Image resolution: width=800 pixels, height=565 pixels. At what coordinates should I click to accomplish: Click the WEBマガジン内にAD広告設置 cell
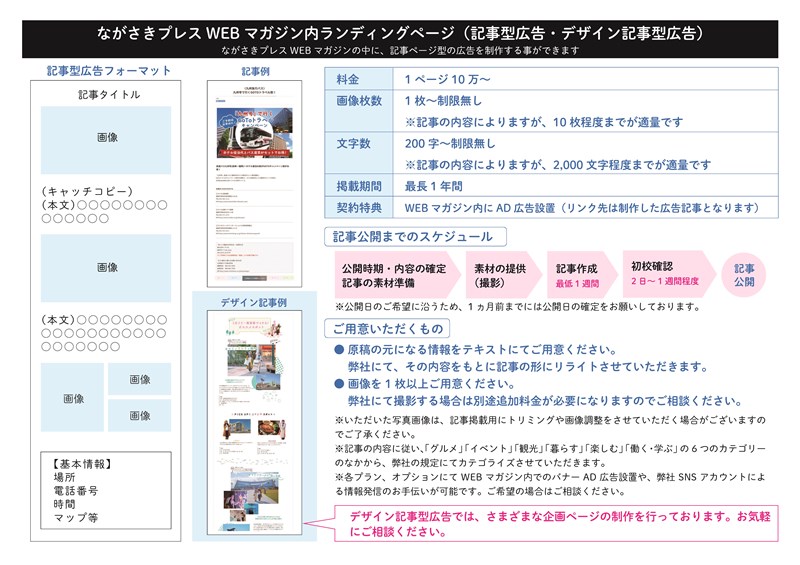(585, 207)
